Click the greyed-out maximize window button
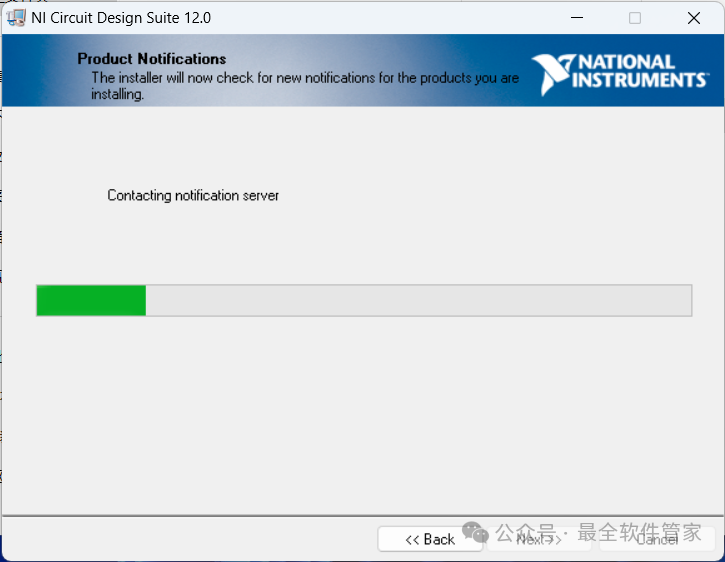725x562 pixels. (635, 18)
